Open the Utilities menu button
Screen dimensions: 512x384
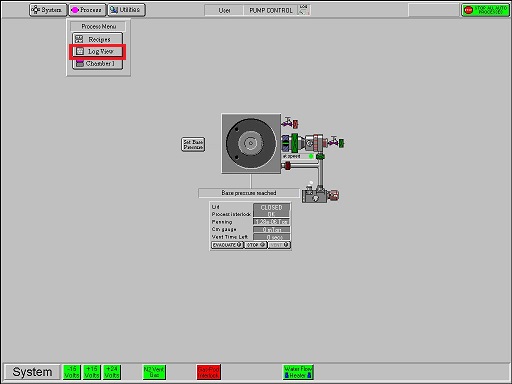tap(127, 10)
